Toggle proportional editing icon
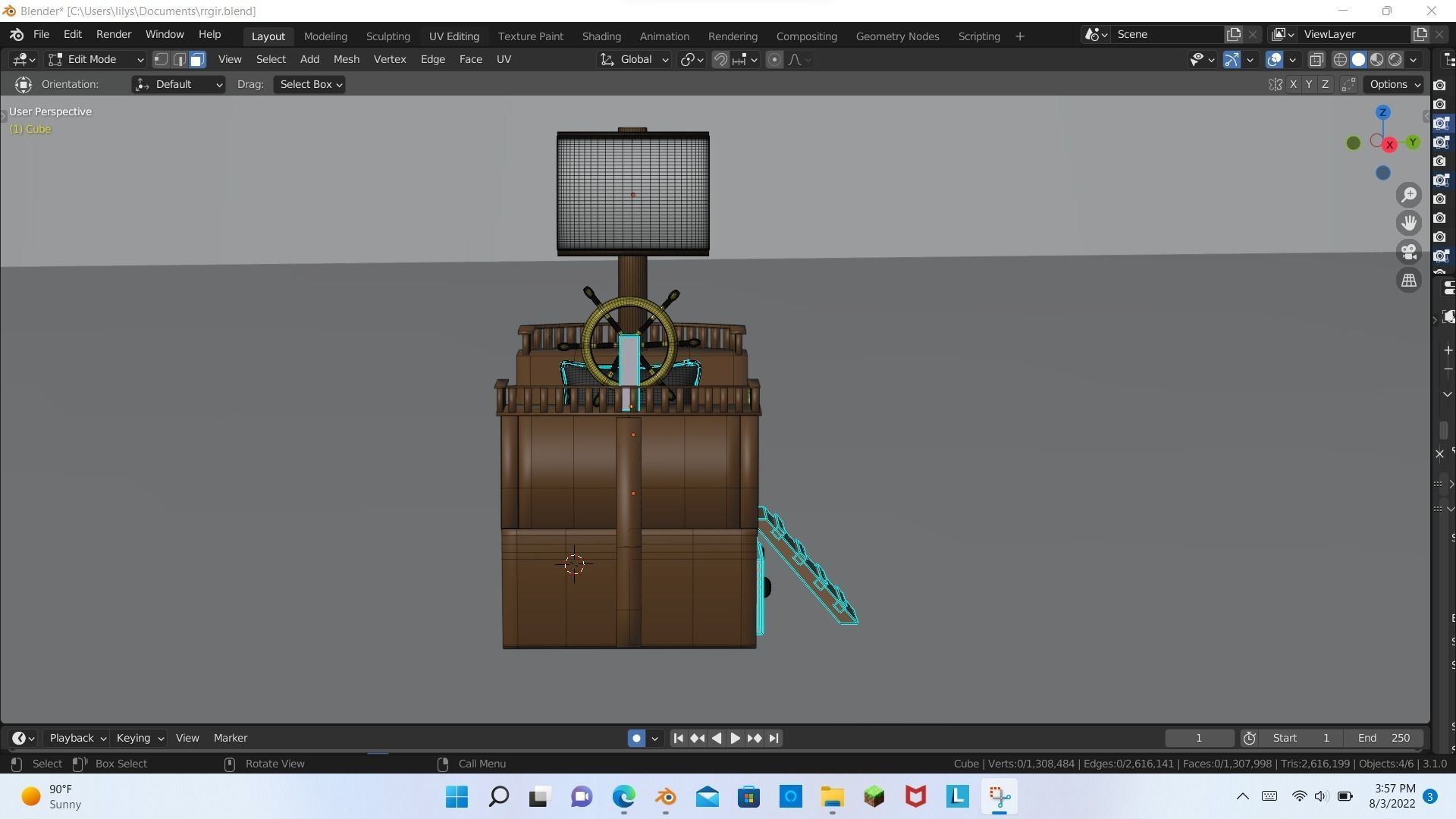Viewport: 1456px width, 819px height. point(774,60)
